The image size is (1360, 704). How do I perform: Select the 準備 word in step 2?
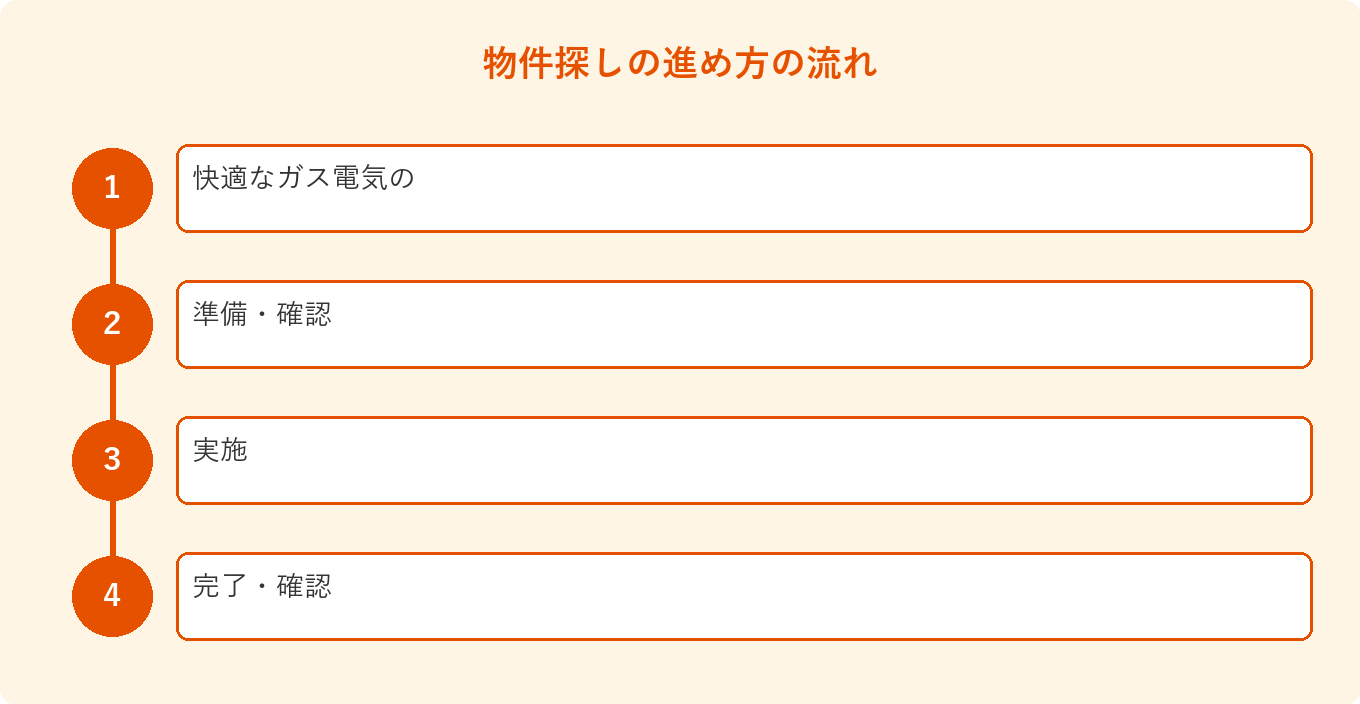(220, 314)
